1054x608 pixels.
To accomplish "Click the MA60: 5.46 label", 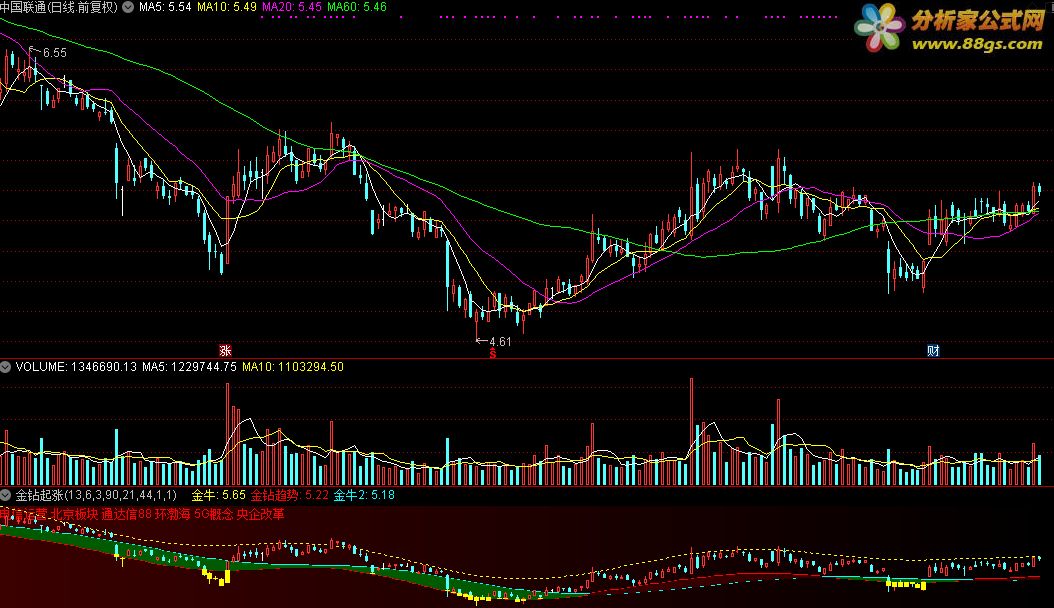I will [x=357, y=7].
